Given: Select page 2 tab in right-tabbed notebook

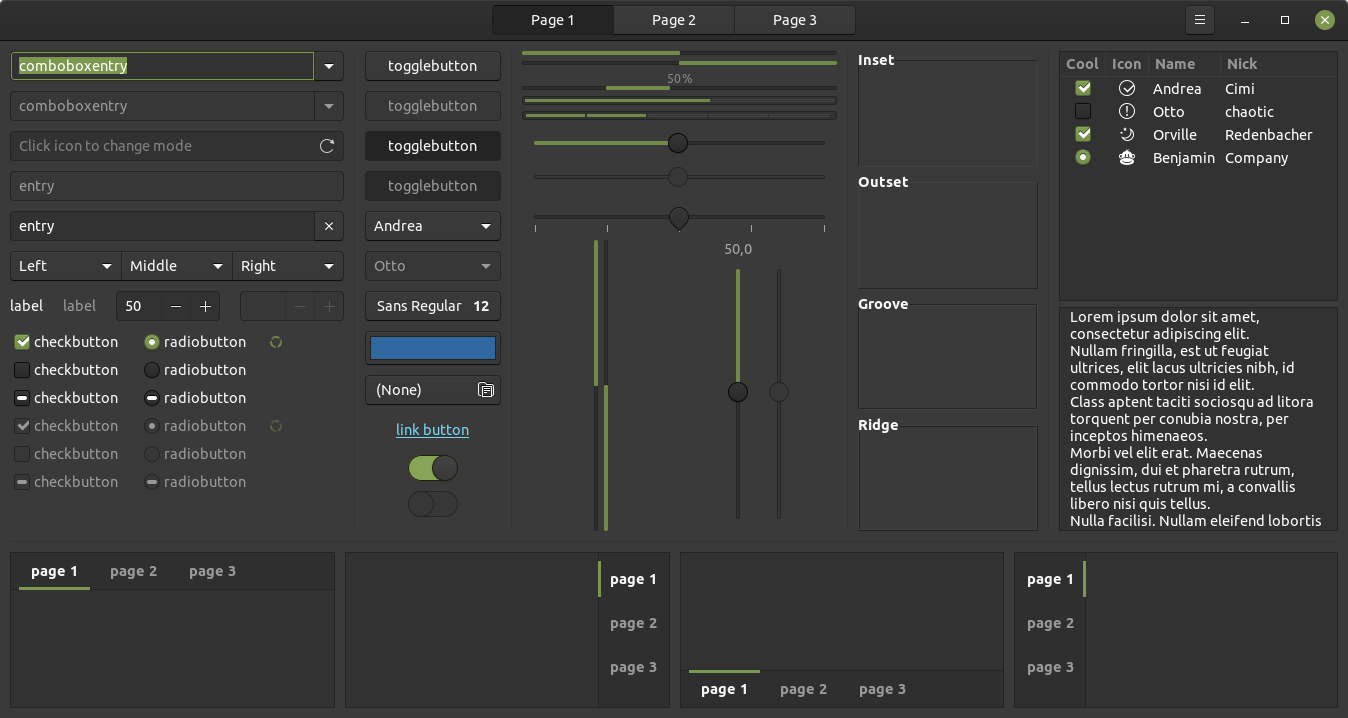Looking at the screenshot, I should (x=633, y=624).
